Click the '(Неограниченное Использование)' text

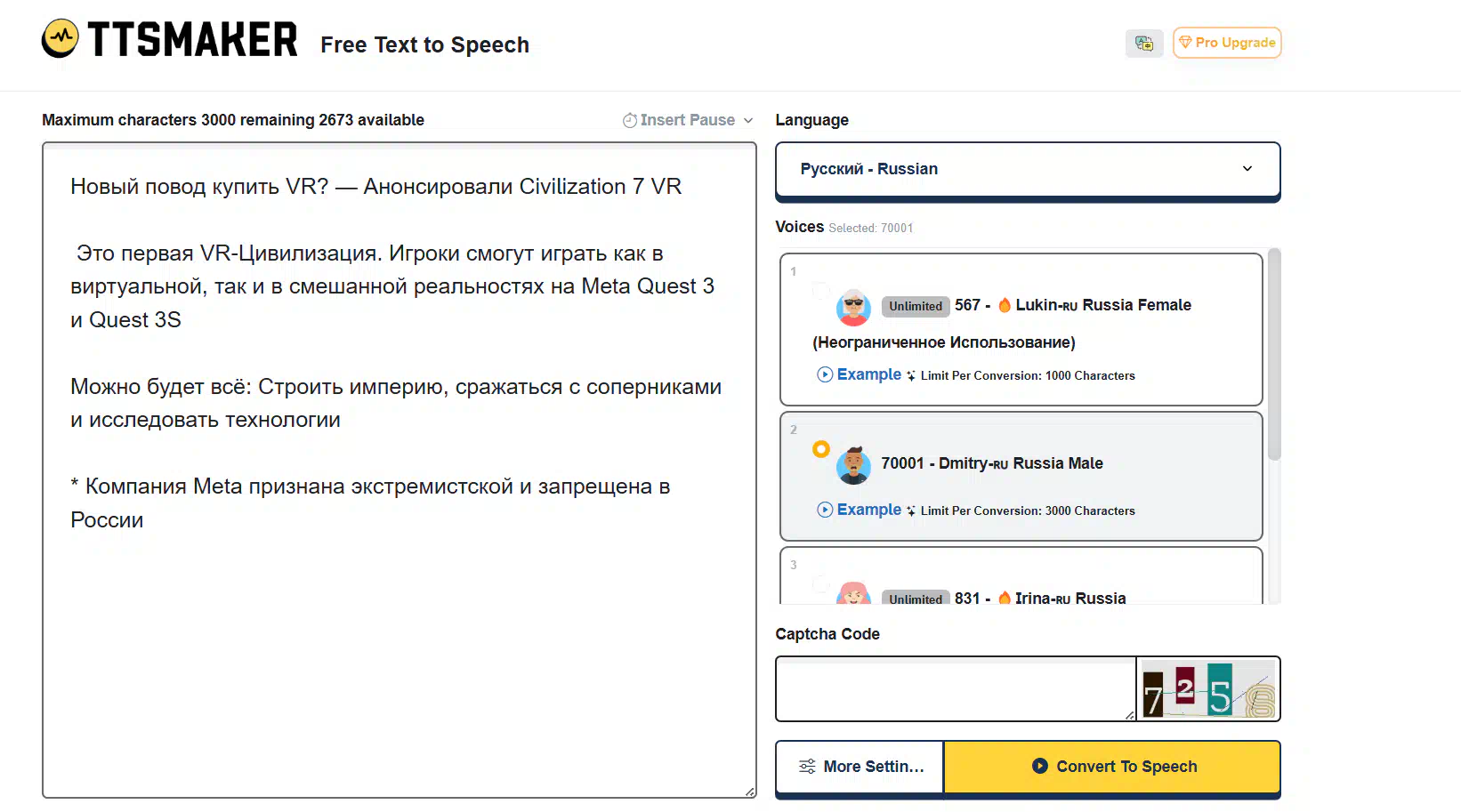[x=944, y=342]
